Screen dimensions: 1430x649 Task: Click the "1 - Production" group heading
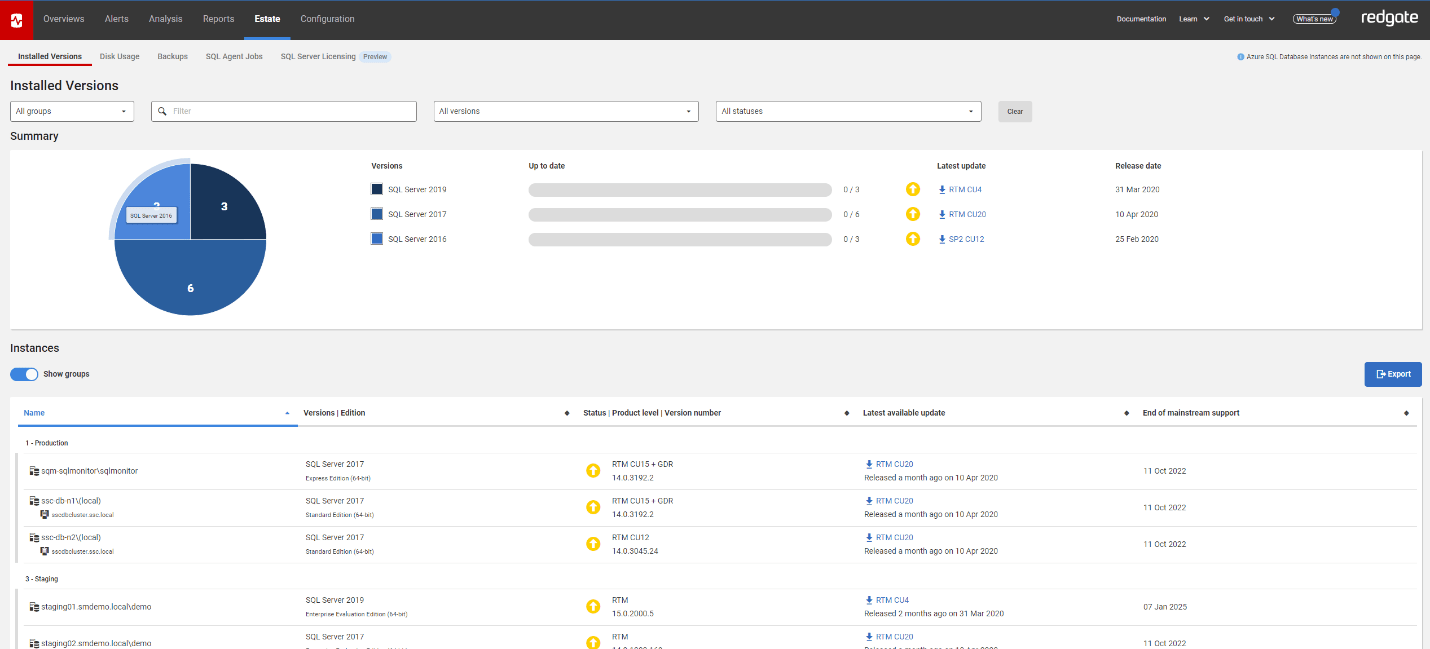tap(47, 442)
